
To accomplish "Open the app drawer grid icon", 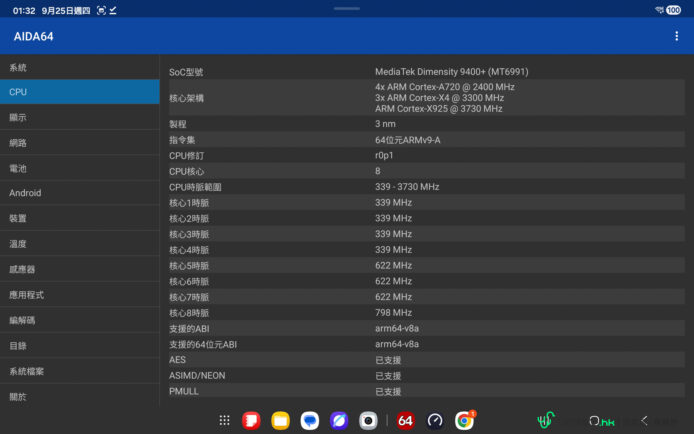I will point(224,420).
